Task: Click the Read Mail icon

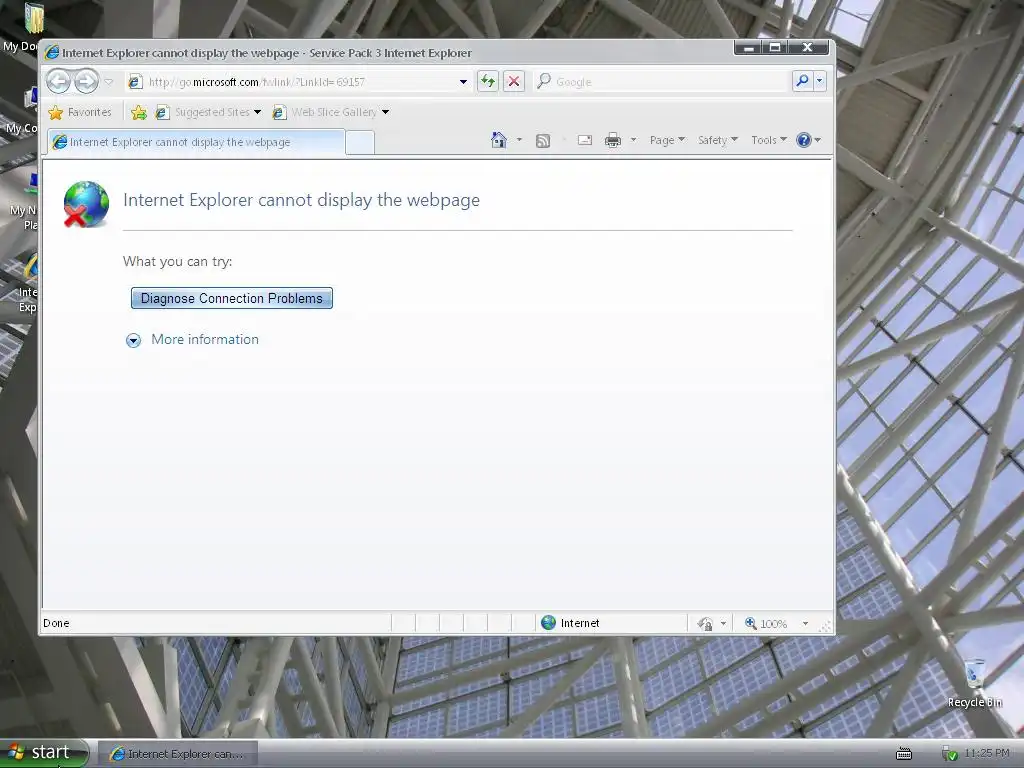Action: click(x=584, y=140)
